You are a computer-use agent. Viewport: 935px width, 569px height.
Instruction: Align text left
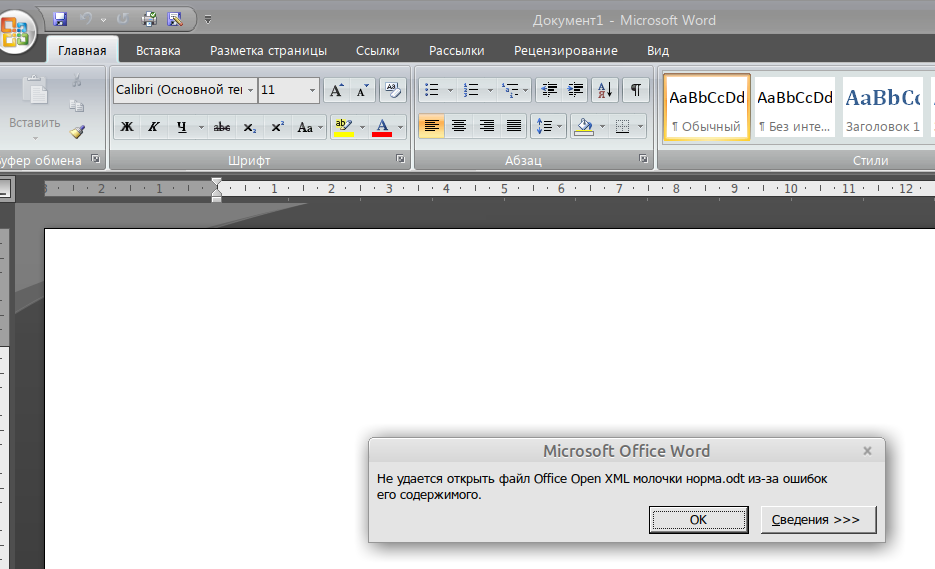click(x=432, y=126)
